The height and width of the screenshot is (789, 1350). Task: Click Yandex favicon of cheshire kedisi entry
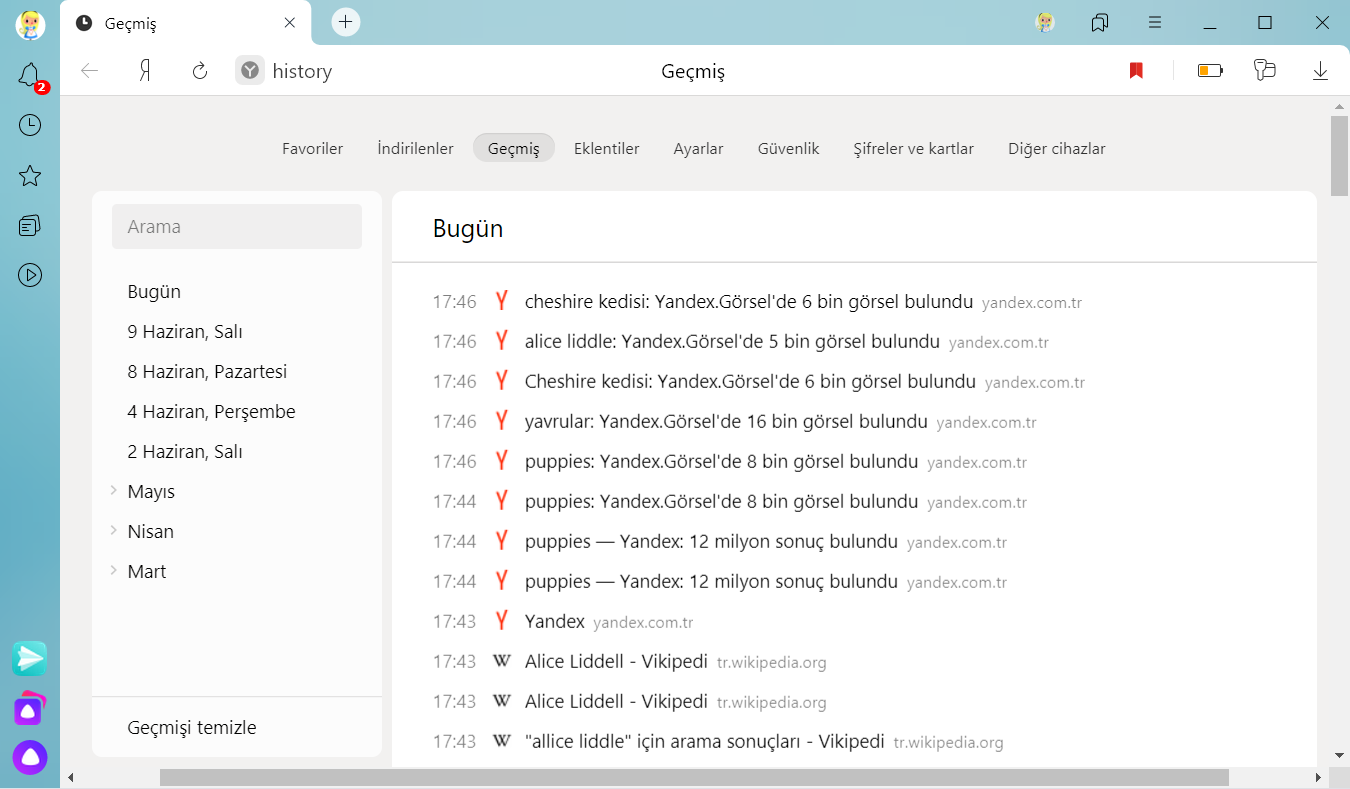pos(502,301)
